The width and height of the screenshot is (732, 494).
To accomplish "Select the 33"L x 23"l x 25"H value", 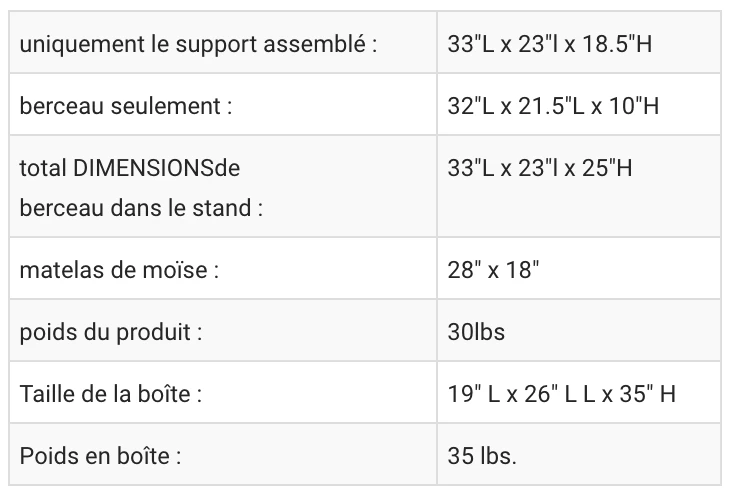I will pyautogui.click(x=540, y=168).
